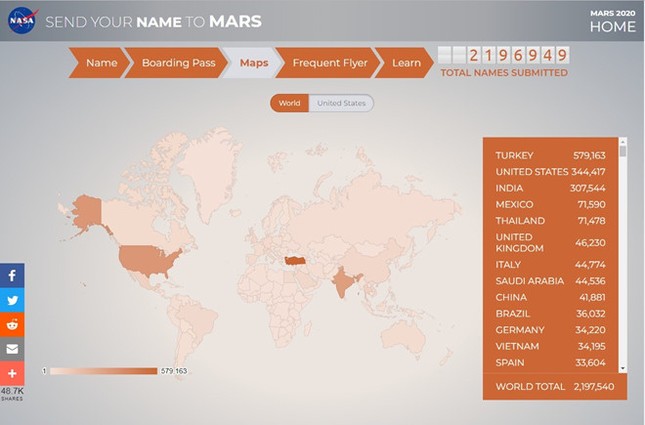645x425 pixels.
Task: Click the VIETNAM 34,195 row
Action: (550, 346)
